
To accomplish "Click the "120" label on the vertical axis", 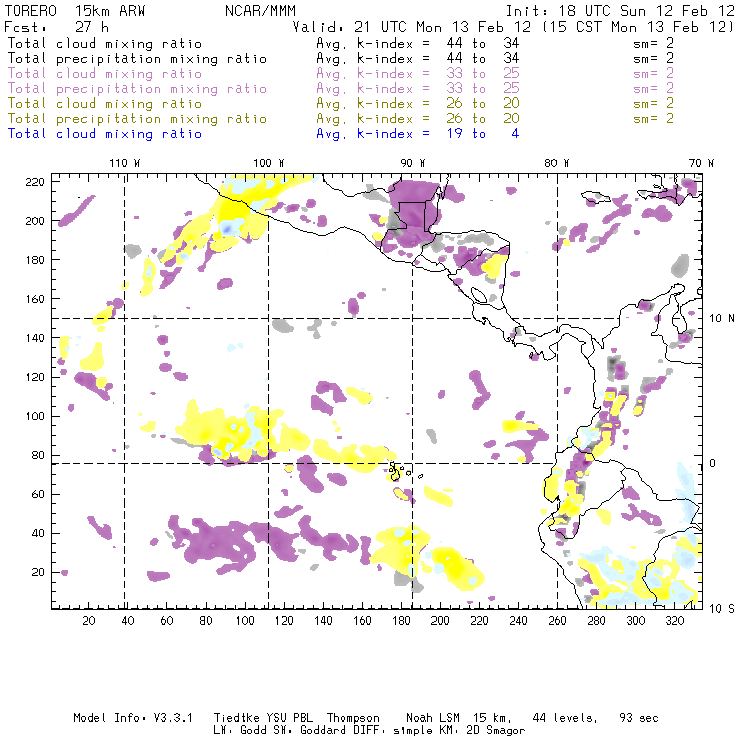I will tap(35, 377).
